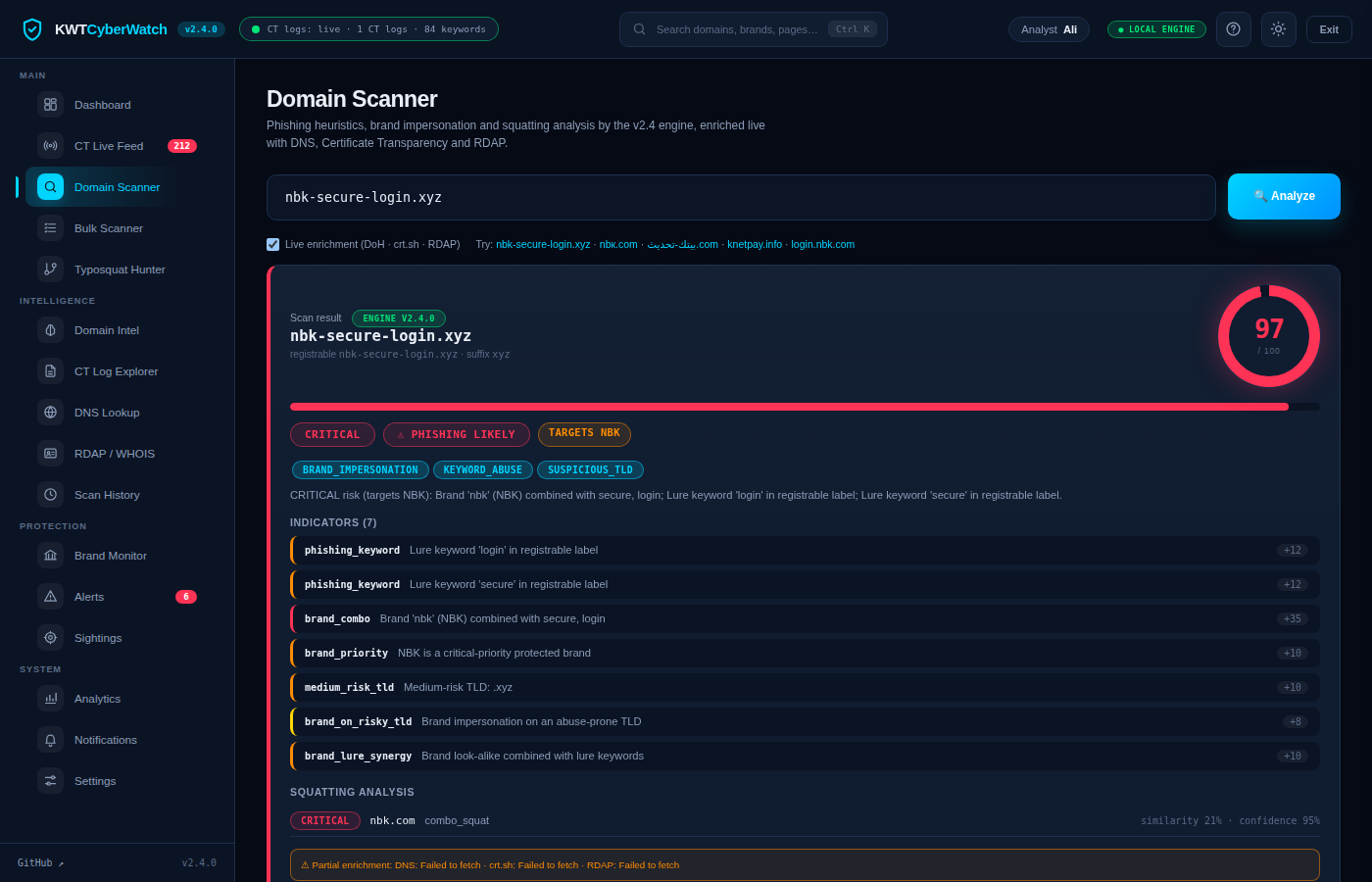
Task: Click the nbk.com combo_squat row
Action: pos(805,821)
